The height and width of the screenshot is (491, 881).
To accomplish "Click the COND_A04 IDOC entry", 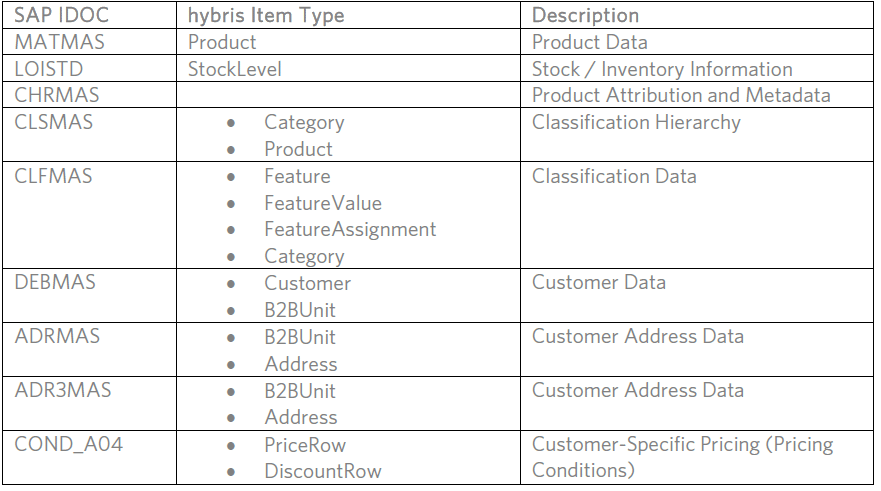I will (68, 444).
